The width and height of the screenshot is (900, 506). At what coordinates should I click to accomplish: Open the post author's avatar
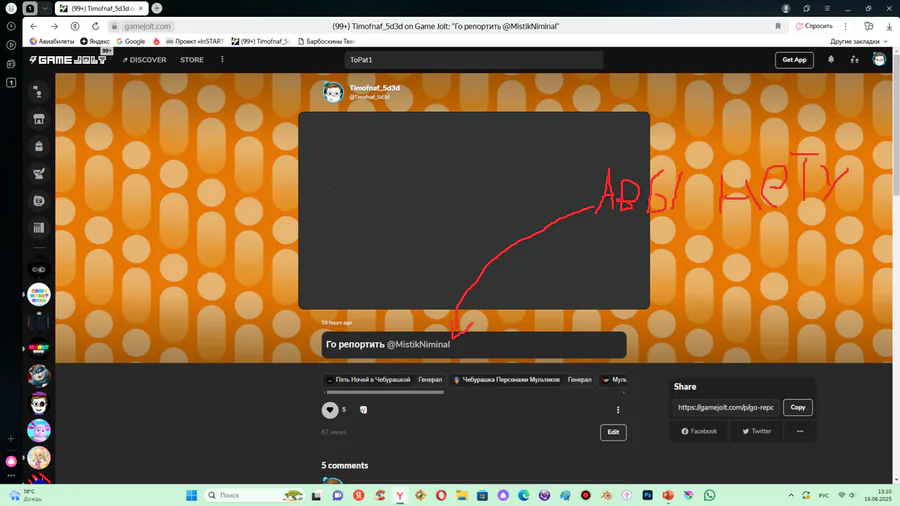tap(333, 92)
